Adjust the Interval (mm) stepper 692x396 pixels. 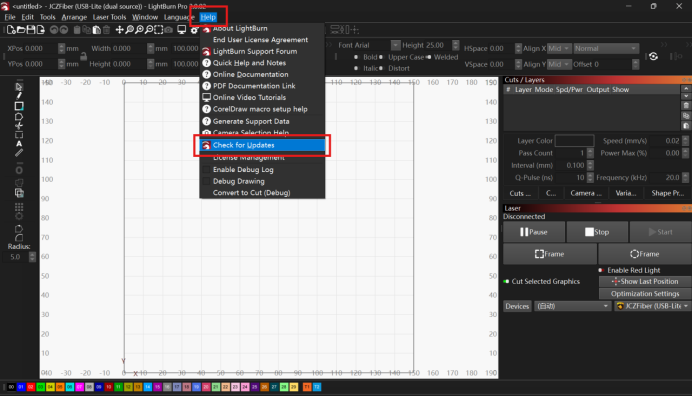(x=590, y=166)
